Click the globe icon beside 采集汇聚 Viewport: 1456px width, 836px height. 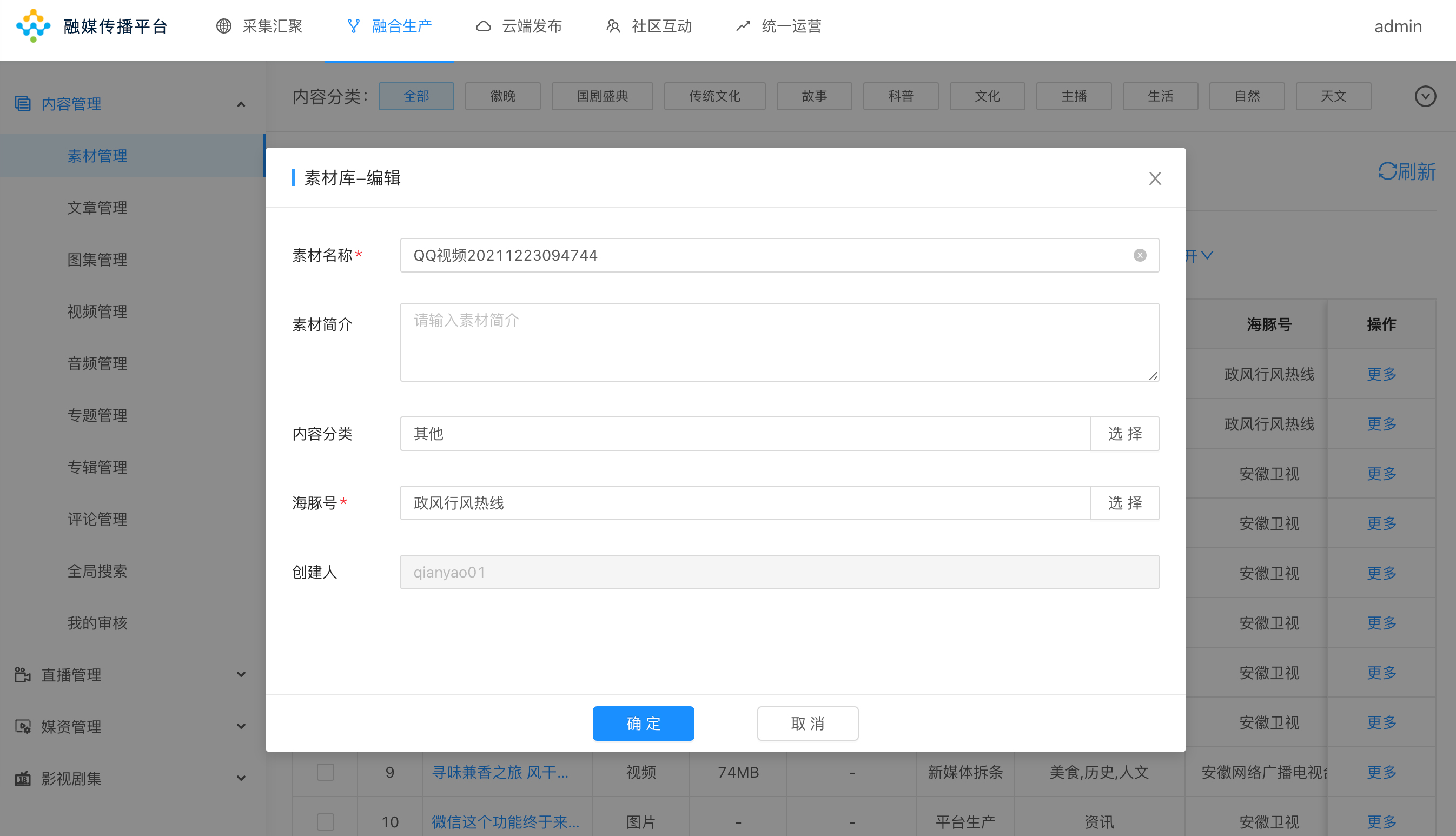click(x=223, y=26)
